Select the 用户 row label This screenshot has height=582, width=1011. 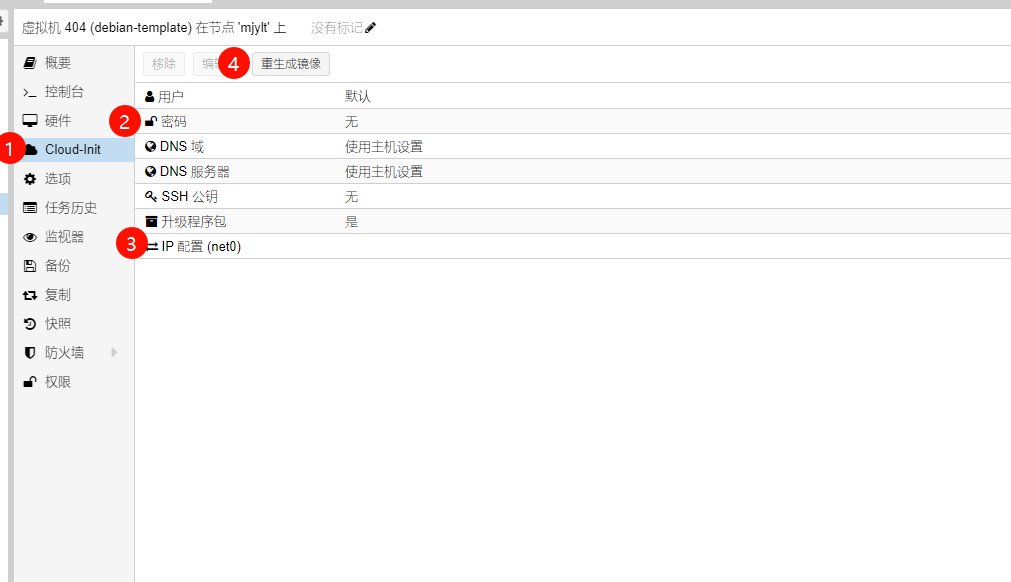pyautogui.click(x=171, y=97)
